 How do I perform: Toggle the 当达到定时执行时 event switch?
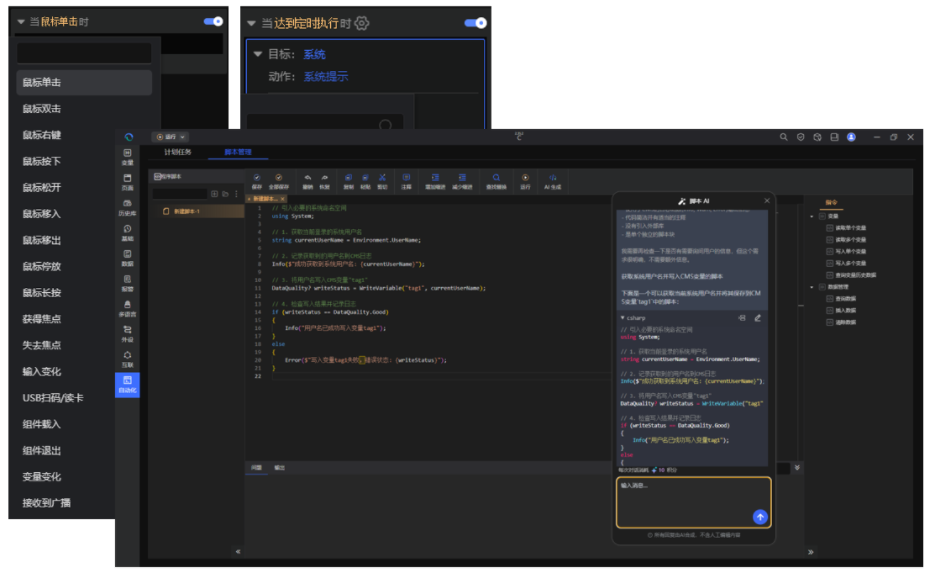click(475, 22)
